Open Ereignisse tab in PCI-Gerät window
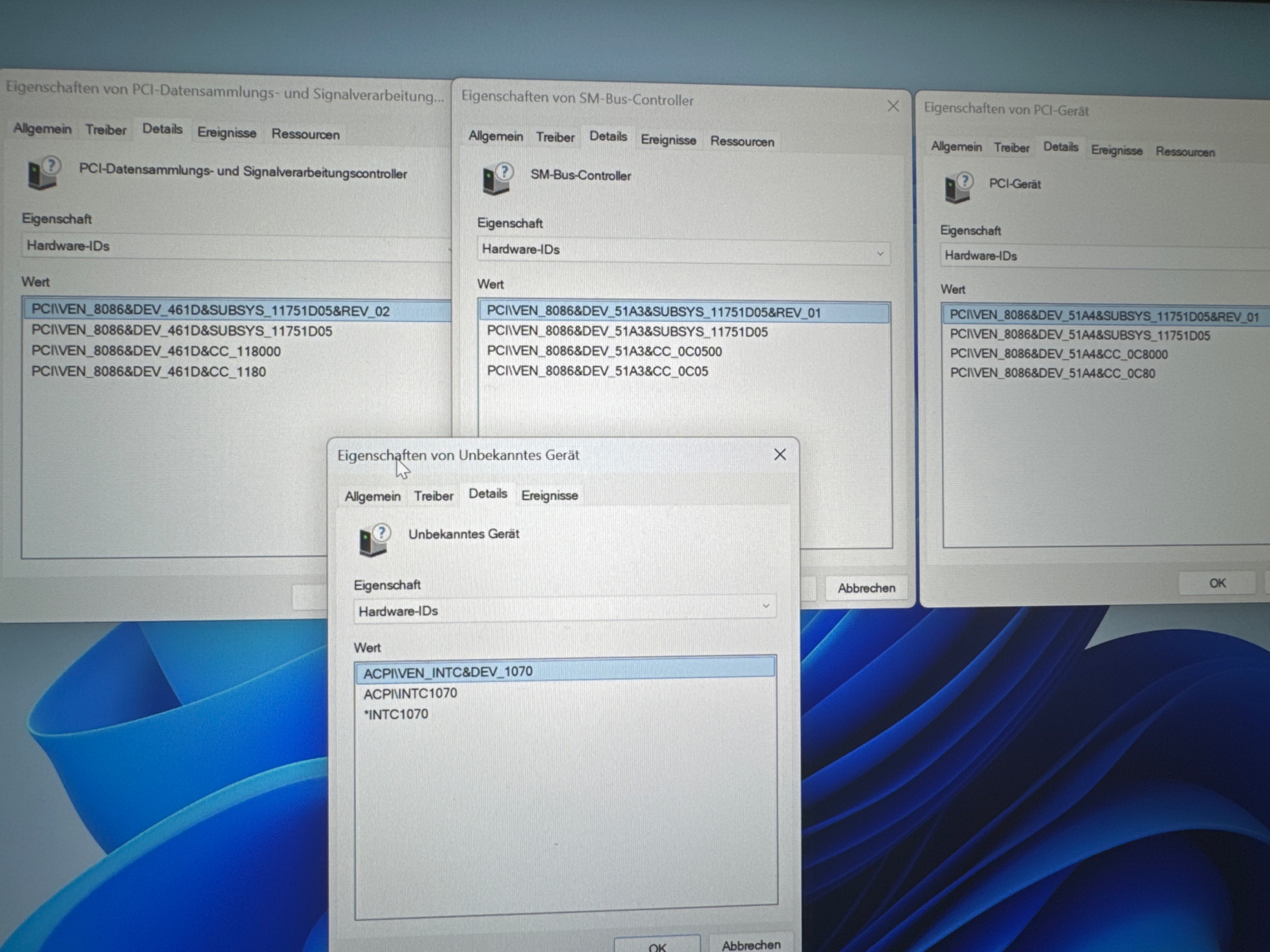This screenshot has width=1270, height=952. (1117, 150)
